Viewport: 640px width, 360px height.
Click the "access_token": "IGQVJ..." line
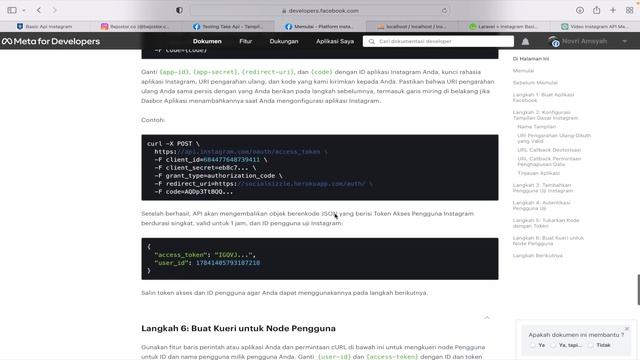(x=205, y=255)
